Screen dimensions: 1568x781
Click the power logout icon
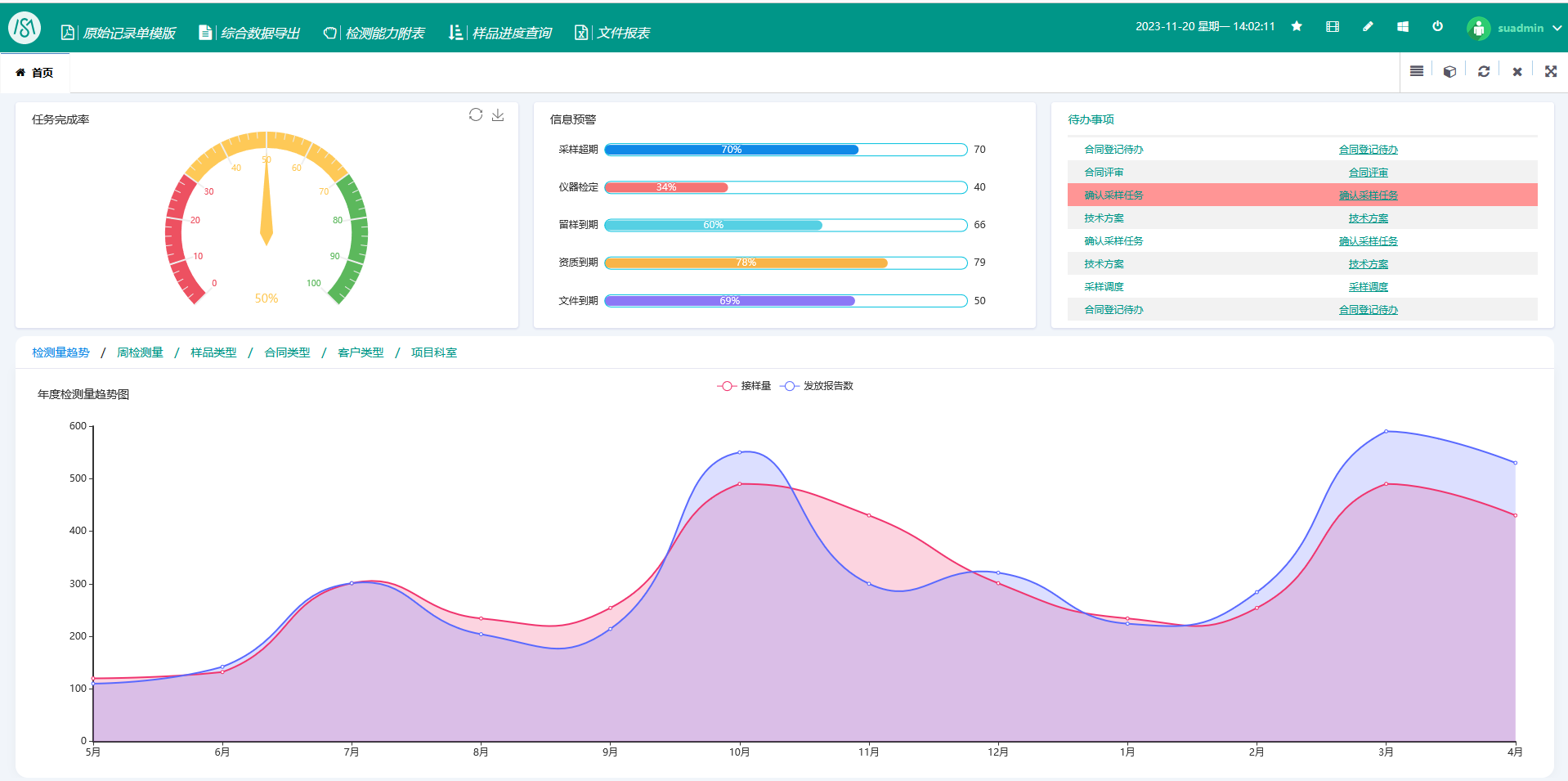1437,26
